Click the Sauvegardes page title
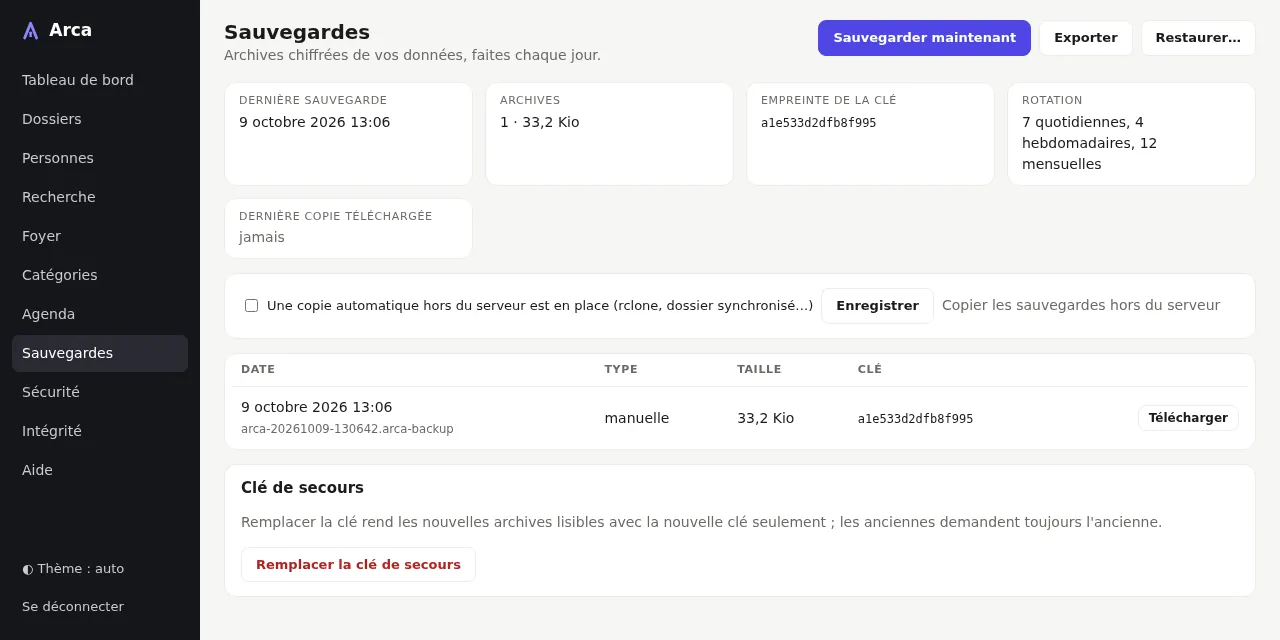The image size is (1280, 640). pos(297,32)
